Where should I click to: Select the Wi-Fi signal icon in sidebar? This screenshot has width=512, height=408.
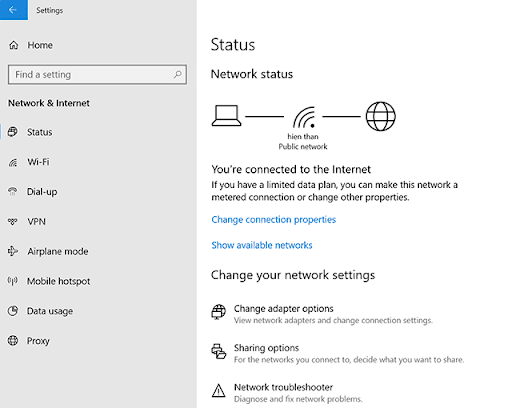point(13,162)
